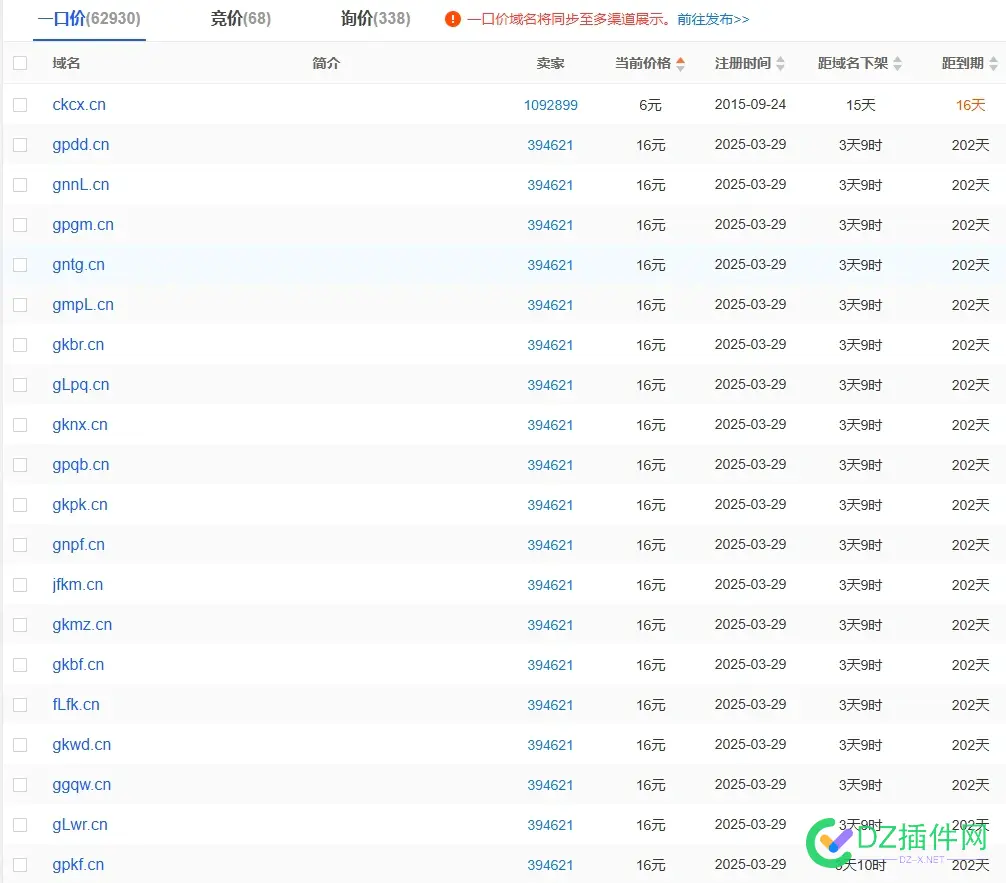Open the domain jfkm.cn

(x=77, y=584)
